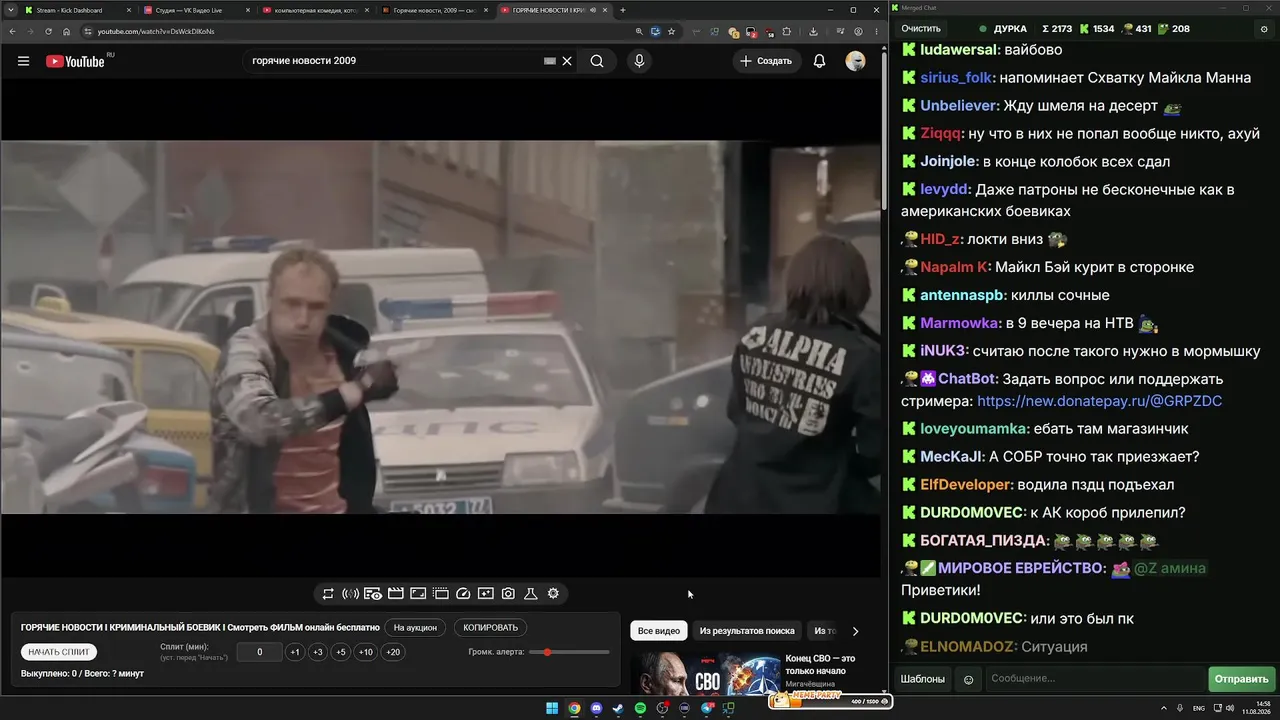Click the clapperboard icon under the video

pos(395,594)
